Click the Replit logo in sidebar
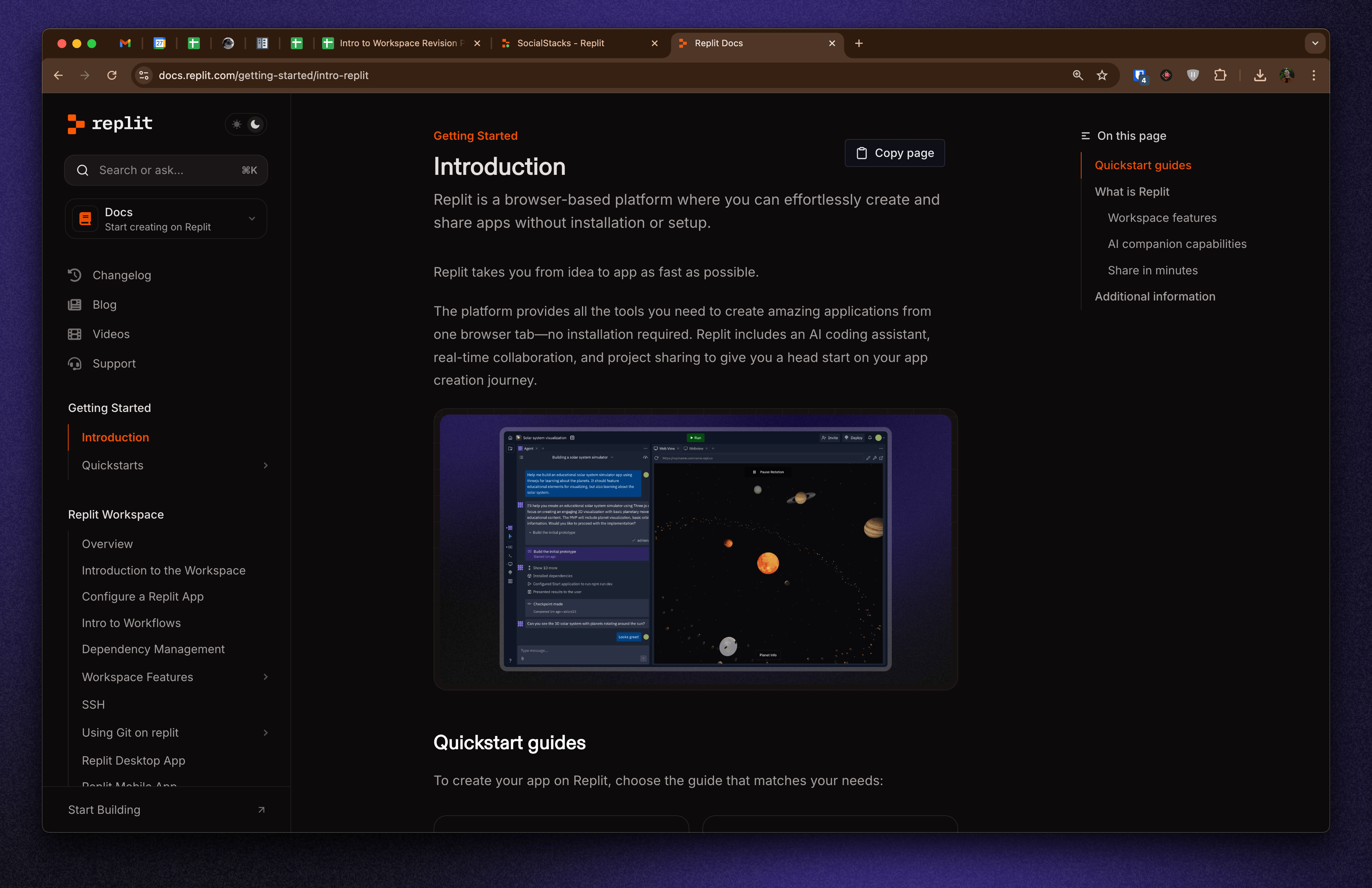The image size is (1372, 888). click(110, 123)
